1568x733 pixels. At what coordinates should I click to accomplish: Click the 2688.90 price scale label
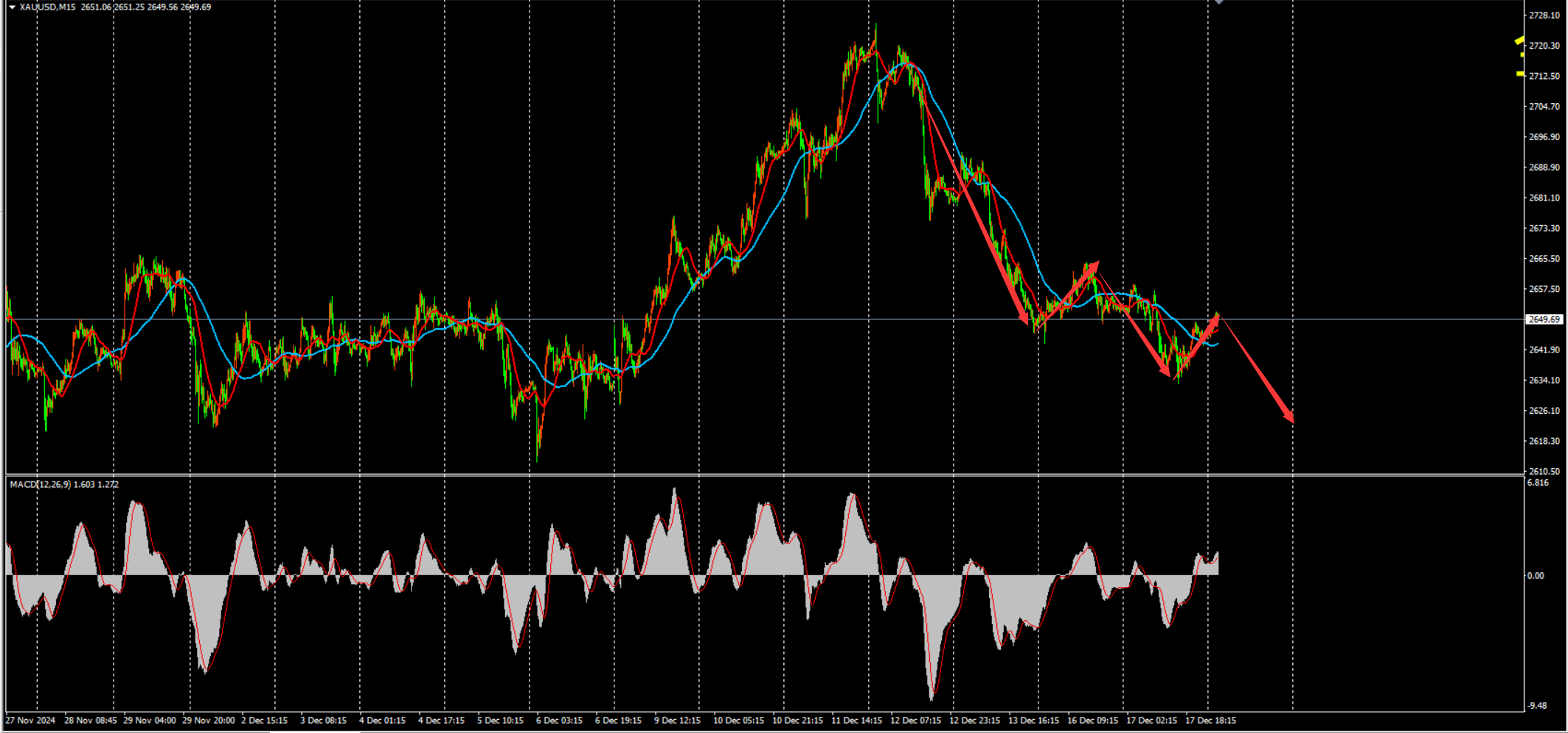click(1544, 167)
